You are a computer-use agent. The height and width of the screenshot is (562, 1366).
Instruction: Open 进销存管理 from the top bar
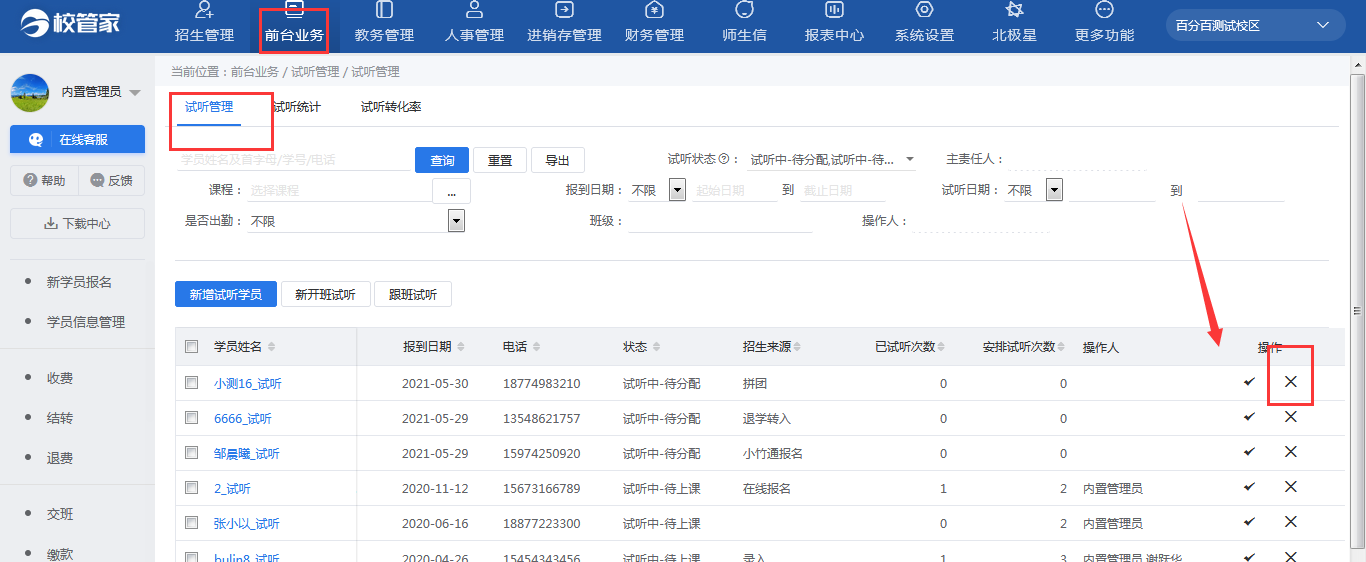[x=564, y=24]
